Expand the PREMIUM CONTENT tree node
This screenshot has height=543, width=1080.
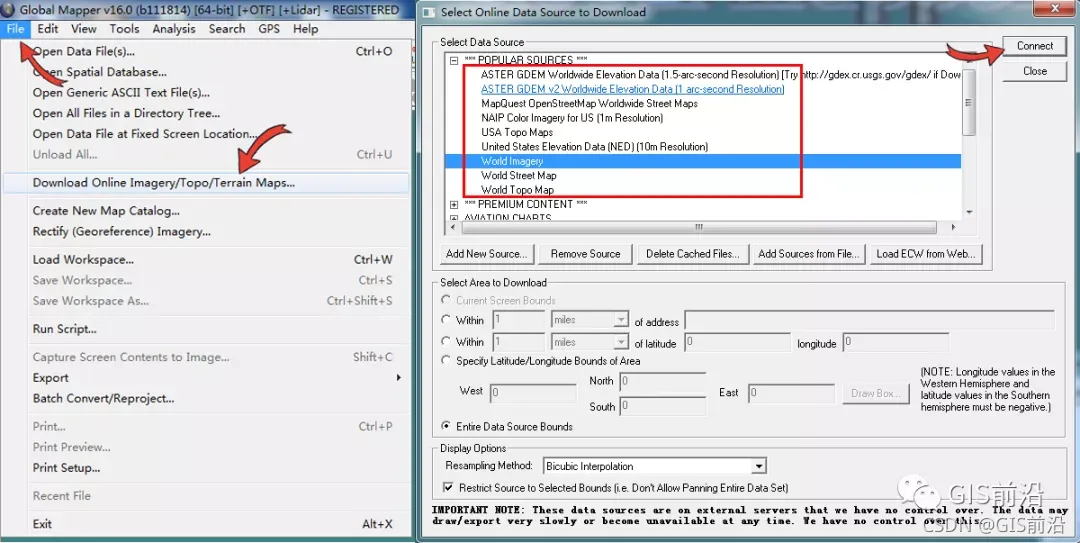[454, 205]
